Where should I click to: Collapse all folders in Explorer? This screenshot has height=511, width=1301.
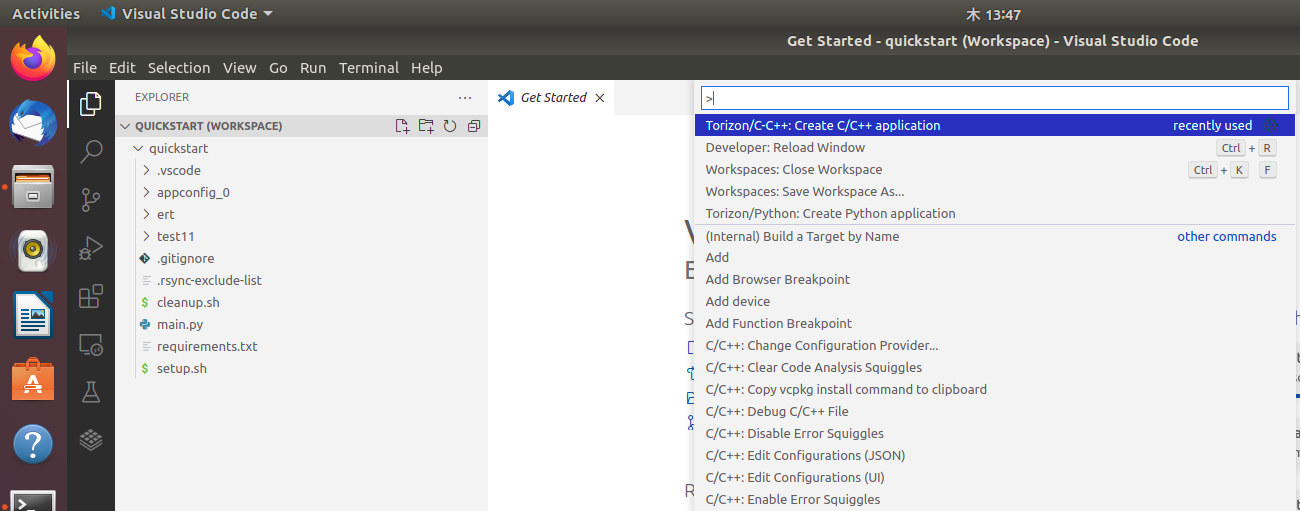(x=474, y=126)
